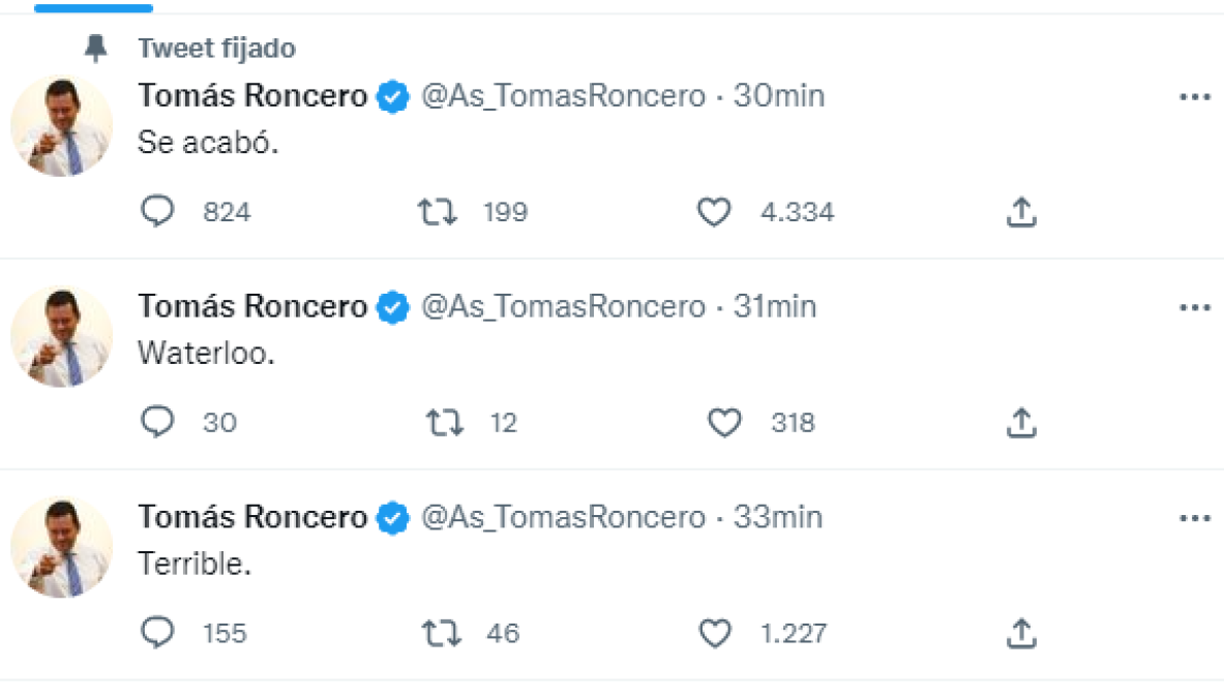Viewport: 1224px width, 698px height.
Task: Share the "Waterloo." tweet
Action: point(1021,422)
